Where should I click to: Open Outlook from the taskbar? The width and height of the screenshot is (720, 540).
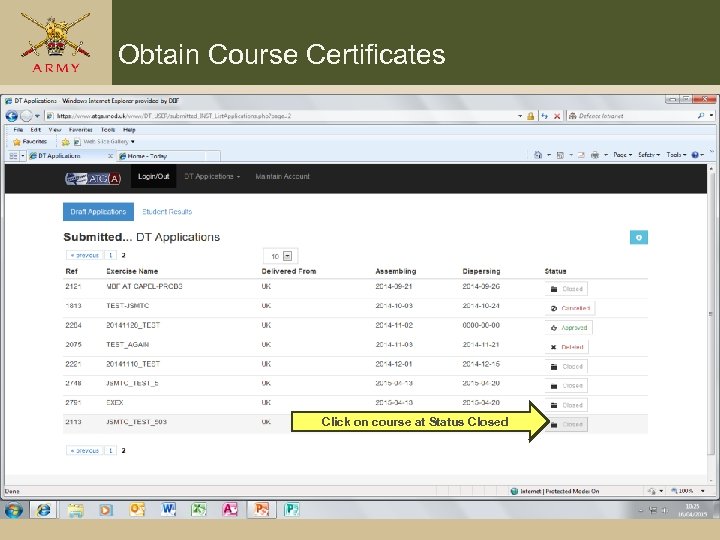(x=137, y=510)
